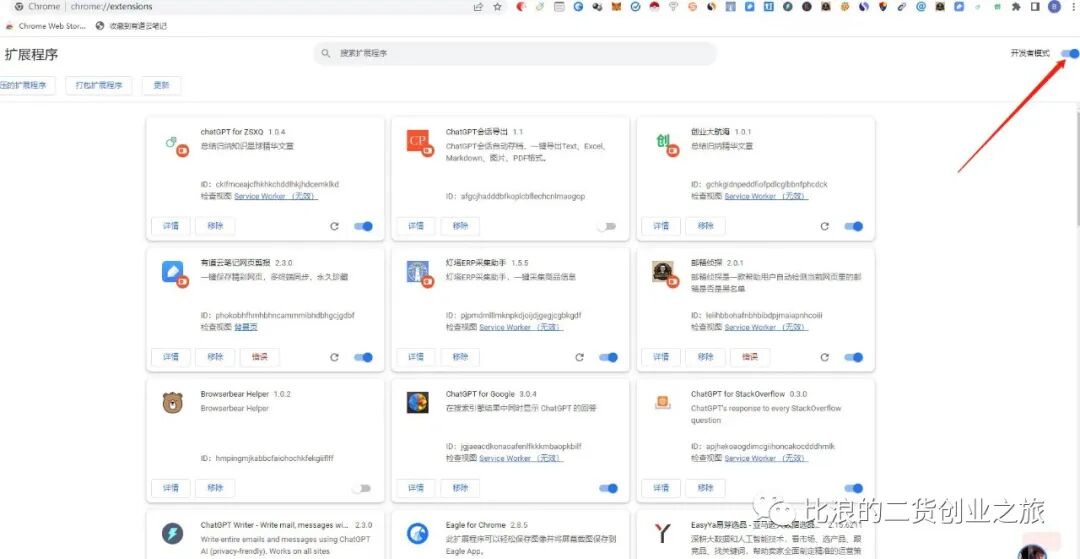Reload the 创业大航海 extension
This screenshot has width=1080, height=559.
click(824, 226)
